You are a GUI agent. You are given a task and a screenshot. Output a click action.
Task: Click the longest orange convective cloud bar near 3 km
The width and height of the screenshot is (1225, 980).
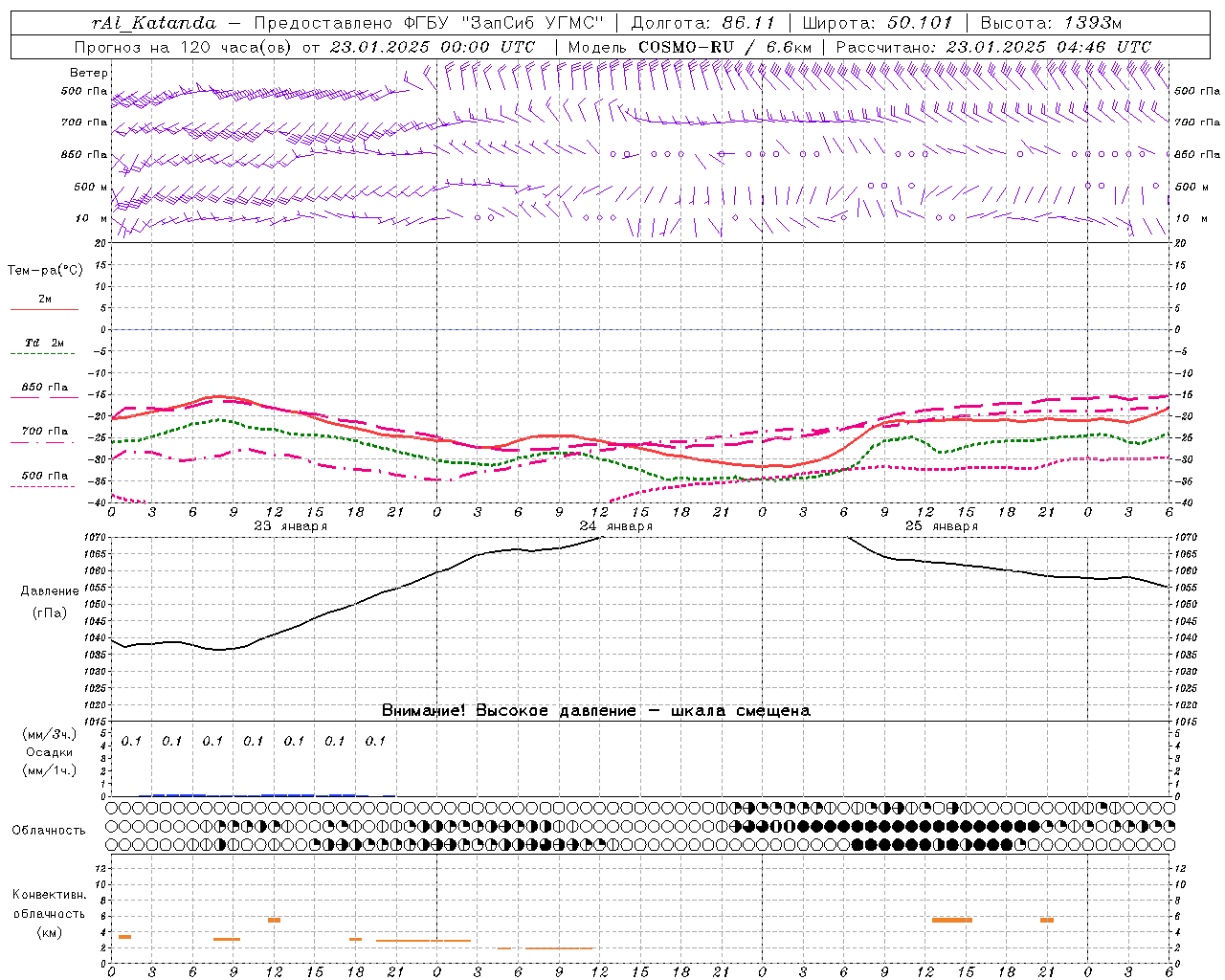pos(423,941)
